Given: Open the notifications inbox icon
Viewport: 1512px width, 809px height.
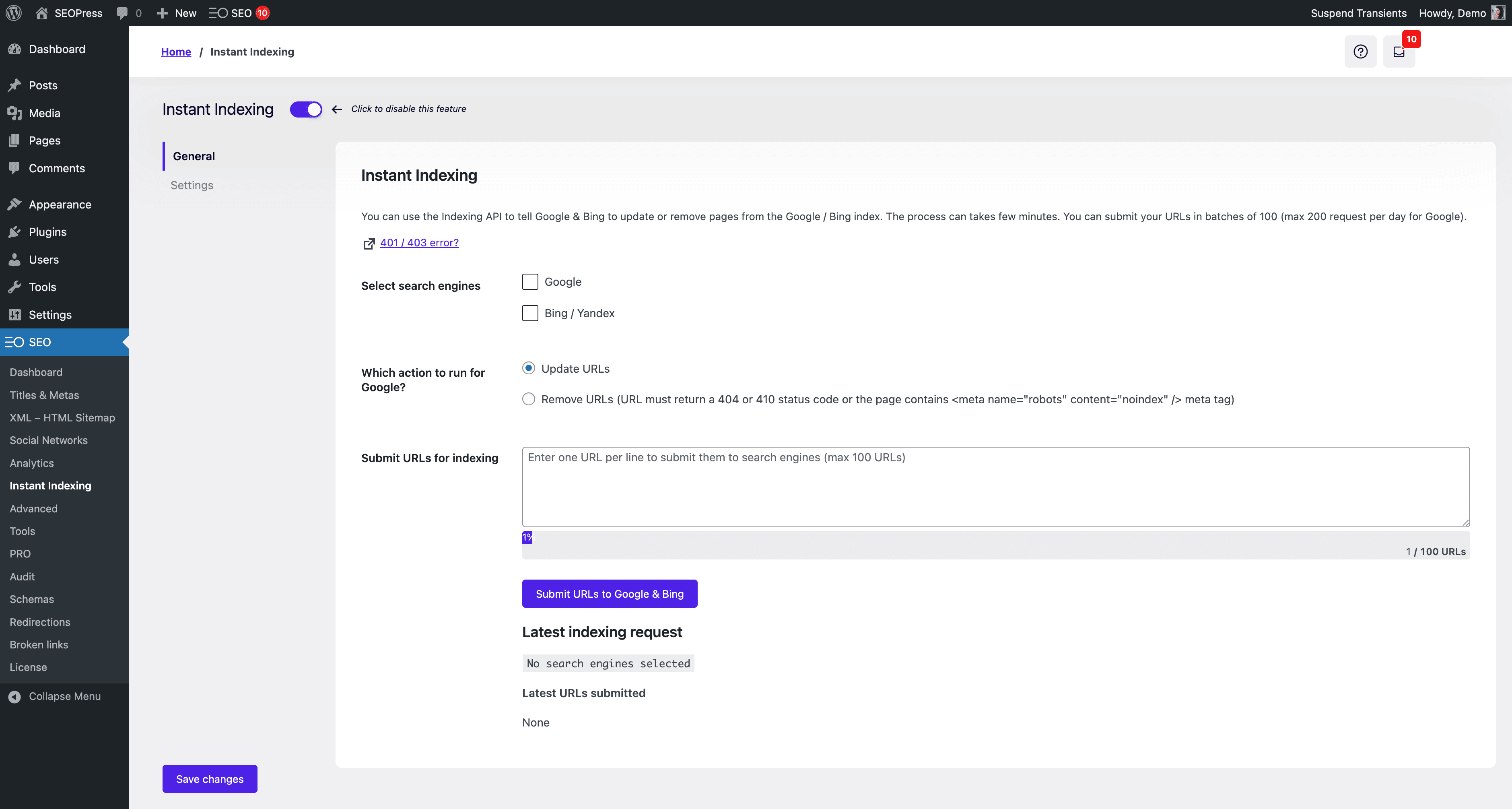Looking at the screenshot, I should click(1399, 52).
